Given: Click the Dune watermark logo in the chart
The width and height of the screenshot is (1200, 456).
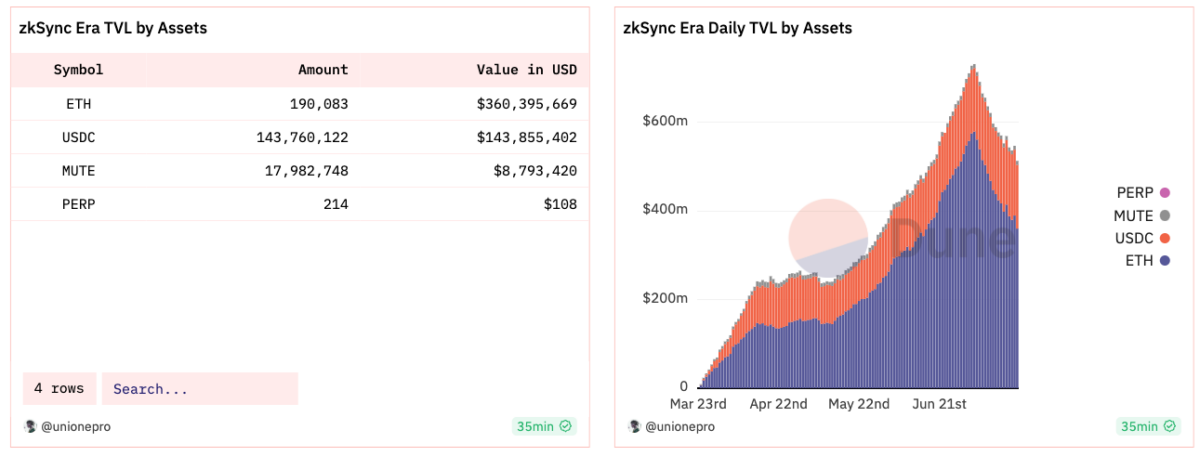Looking at the screenshot, I should (x=828, y=238).
